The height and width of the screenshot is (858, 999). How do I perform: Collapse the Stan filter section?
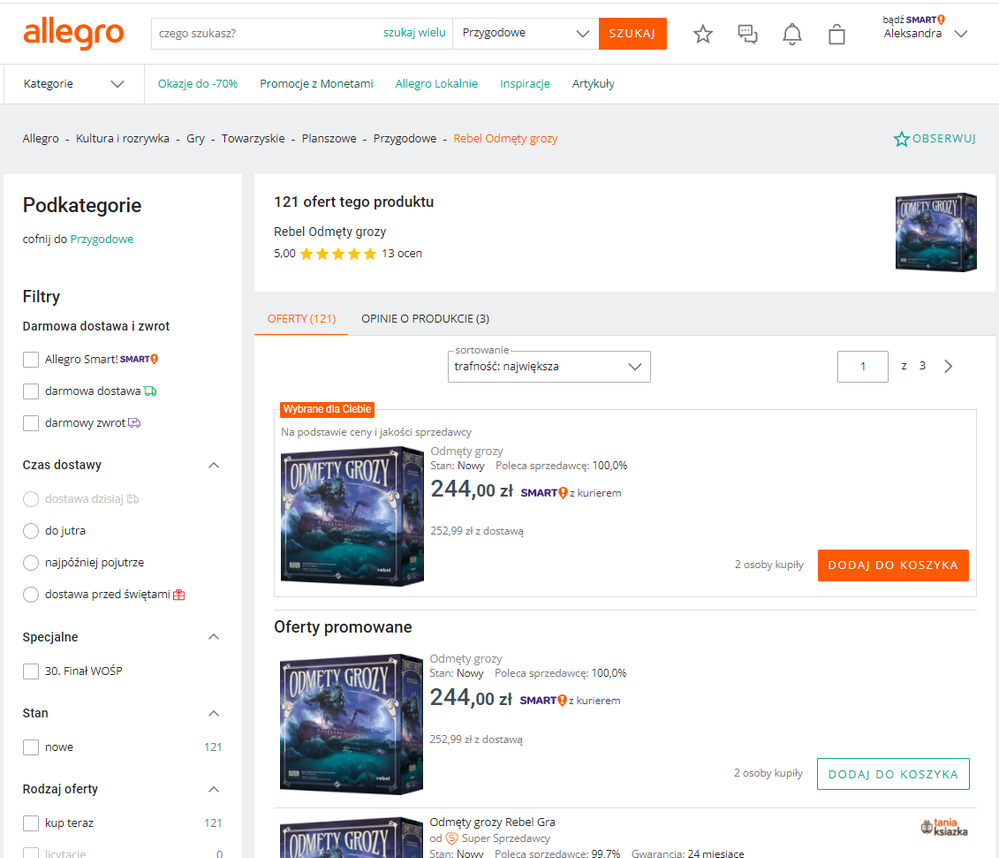point(213,713)
